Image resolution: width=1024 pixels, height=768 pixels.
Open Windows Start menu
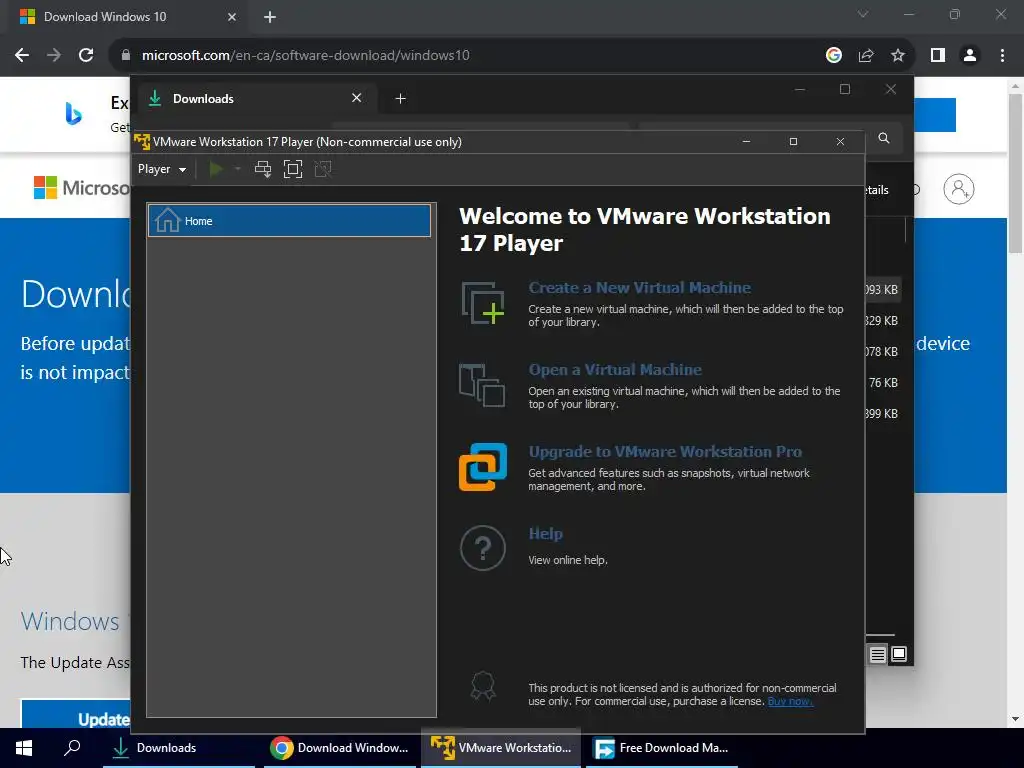[24, 748]
